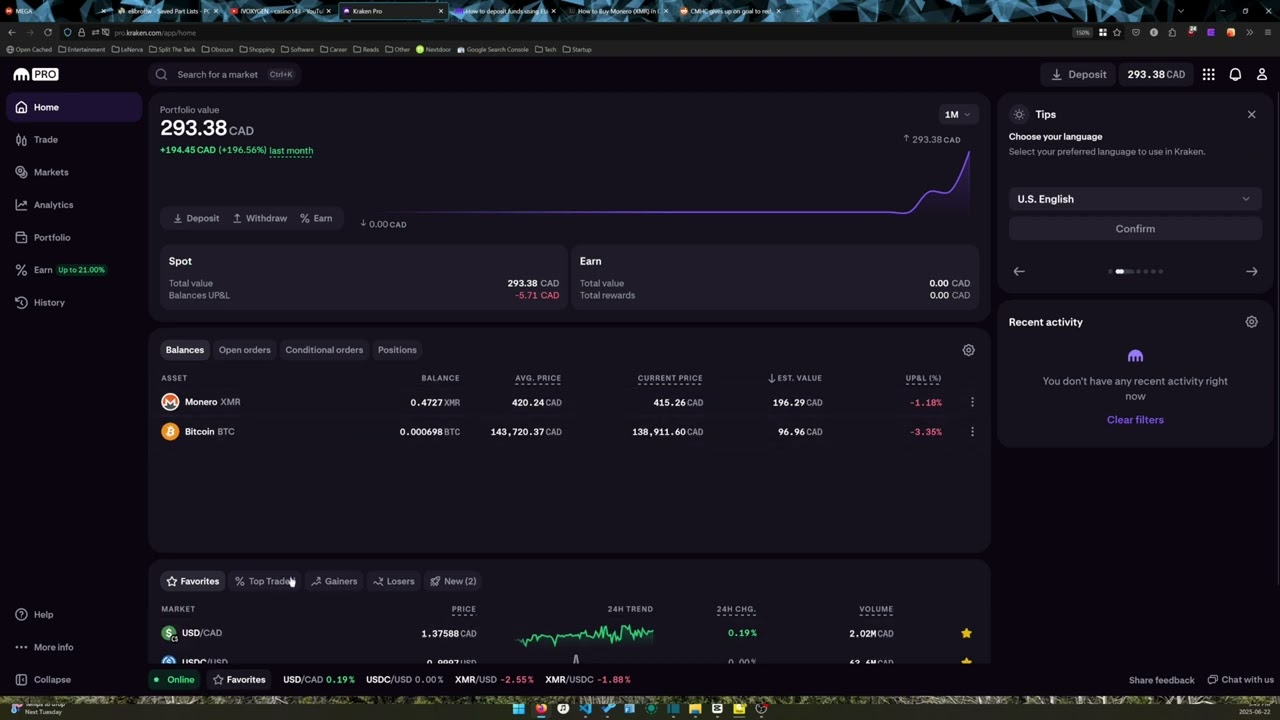Viewport: 1280px width, 720px height.
Task: Click the top bar Deposit button
Action: pos(1079,74)
